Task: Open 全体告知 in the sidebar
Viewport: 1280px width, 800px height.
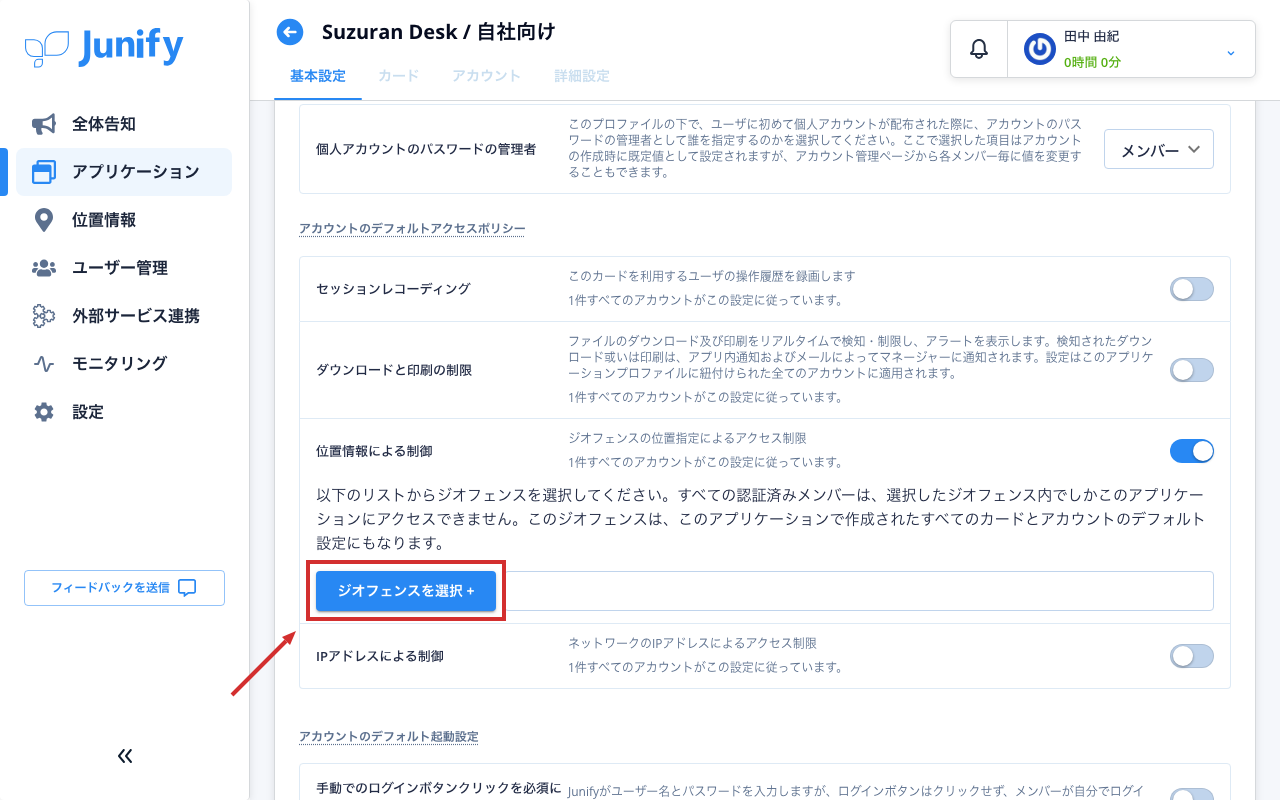Action: [x=124, y=124]
